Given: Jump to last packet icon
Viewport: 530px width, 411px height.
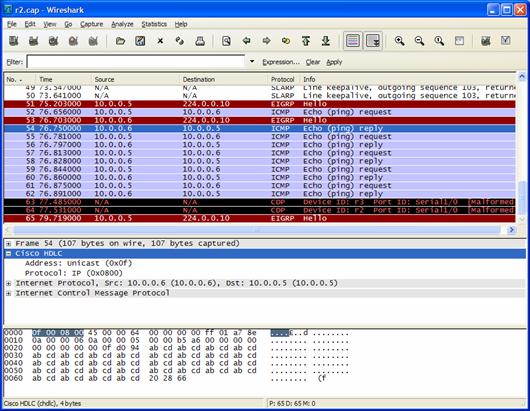Looking at the screenshot, I should coord(326,41).
